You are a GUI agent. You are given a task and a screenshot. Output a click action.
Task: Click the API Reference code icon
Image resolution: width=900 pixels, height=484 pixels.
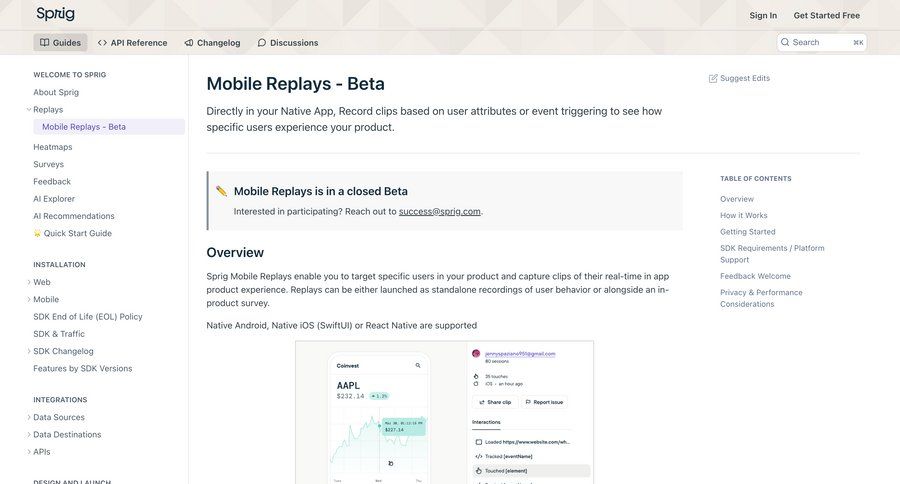102,43
